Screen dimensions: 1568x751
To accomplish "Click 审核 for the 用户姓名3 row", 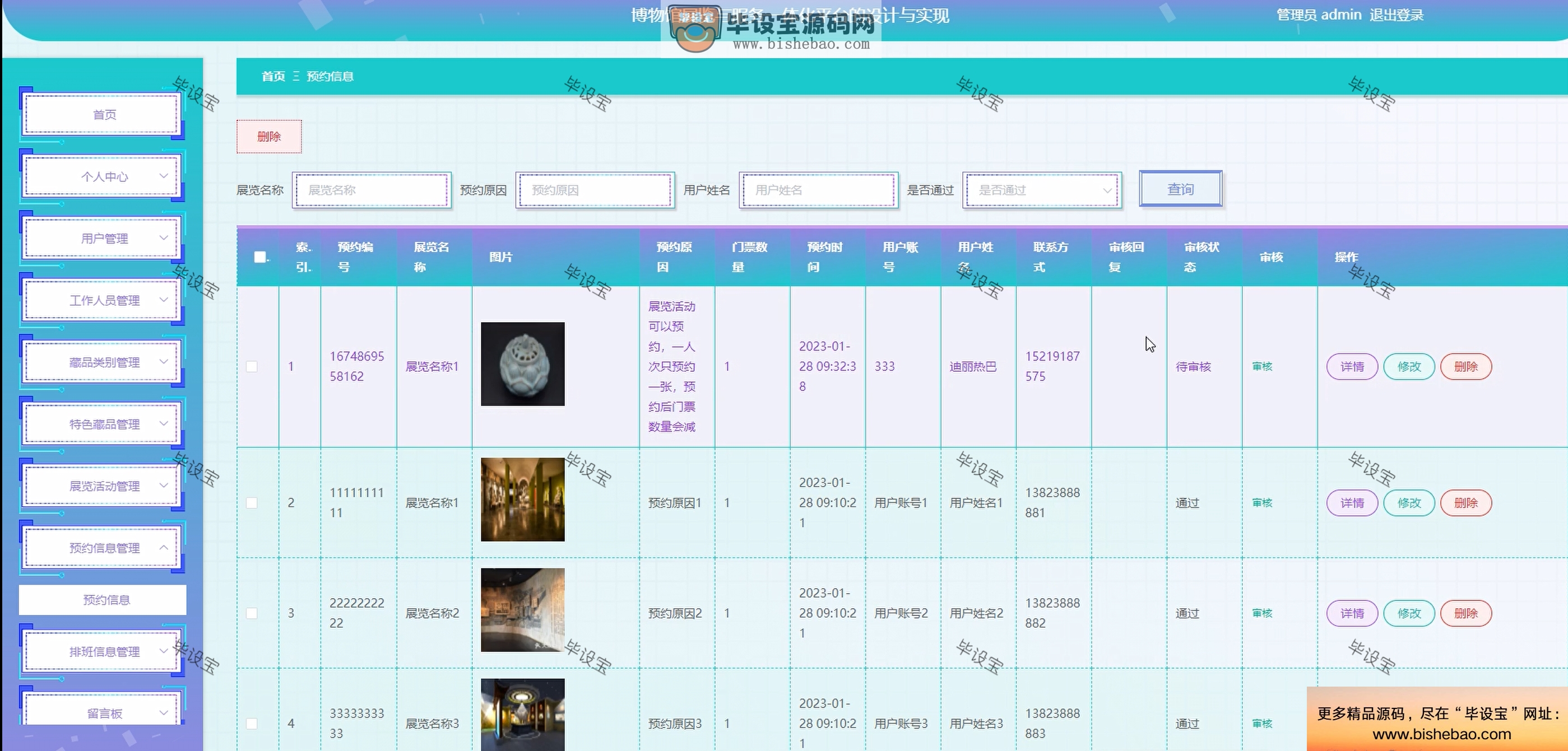I will coord(1263,724).
